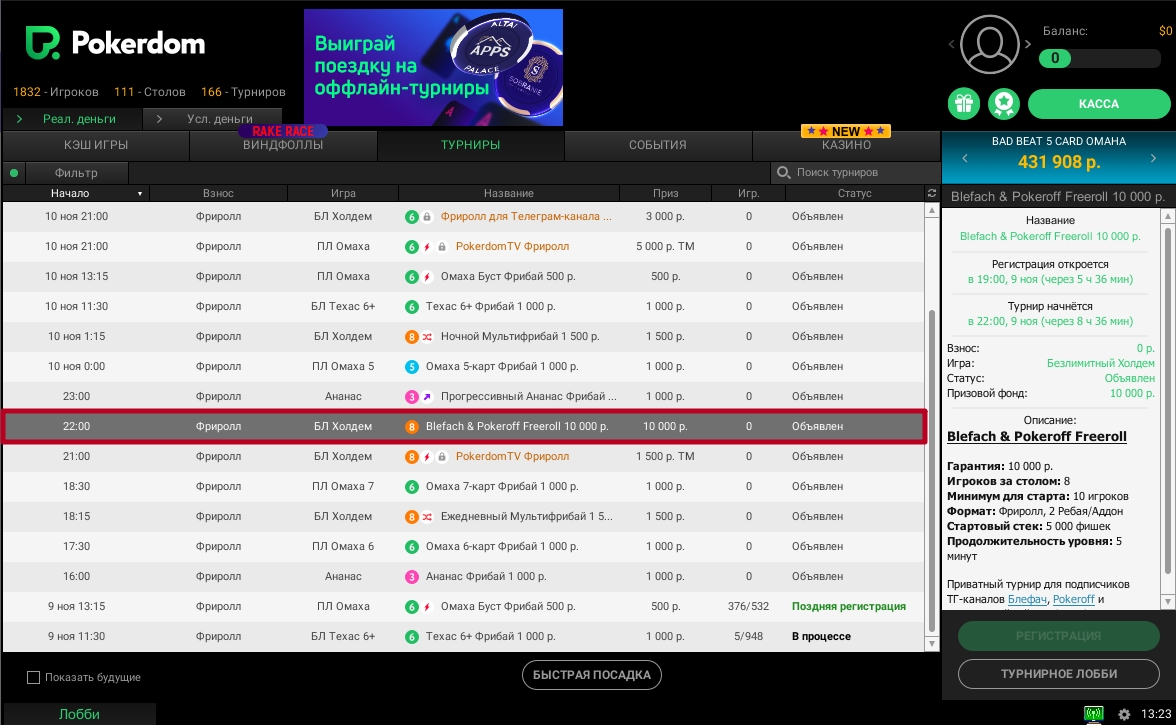
Task: Open settings gear in the status bar
Action: coord(1124,715)
